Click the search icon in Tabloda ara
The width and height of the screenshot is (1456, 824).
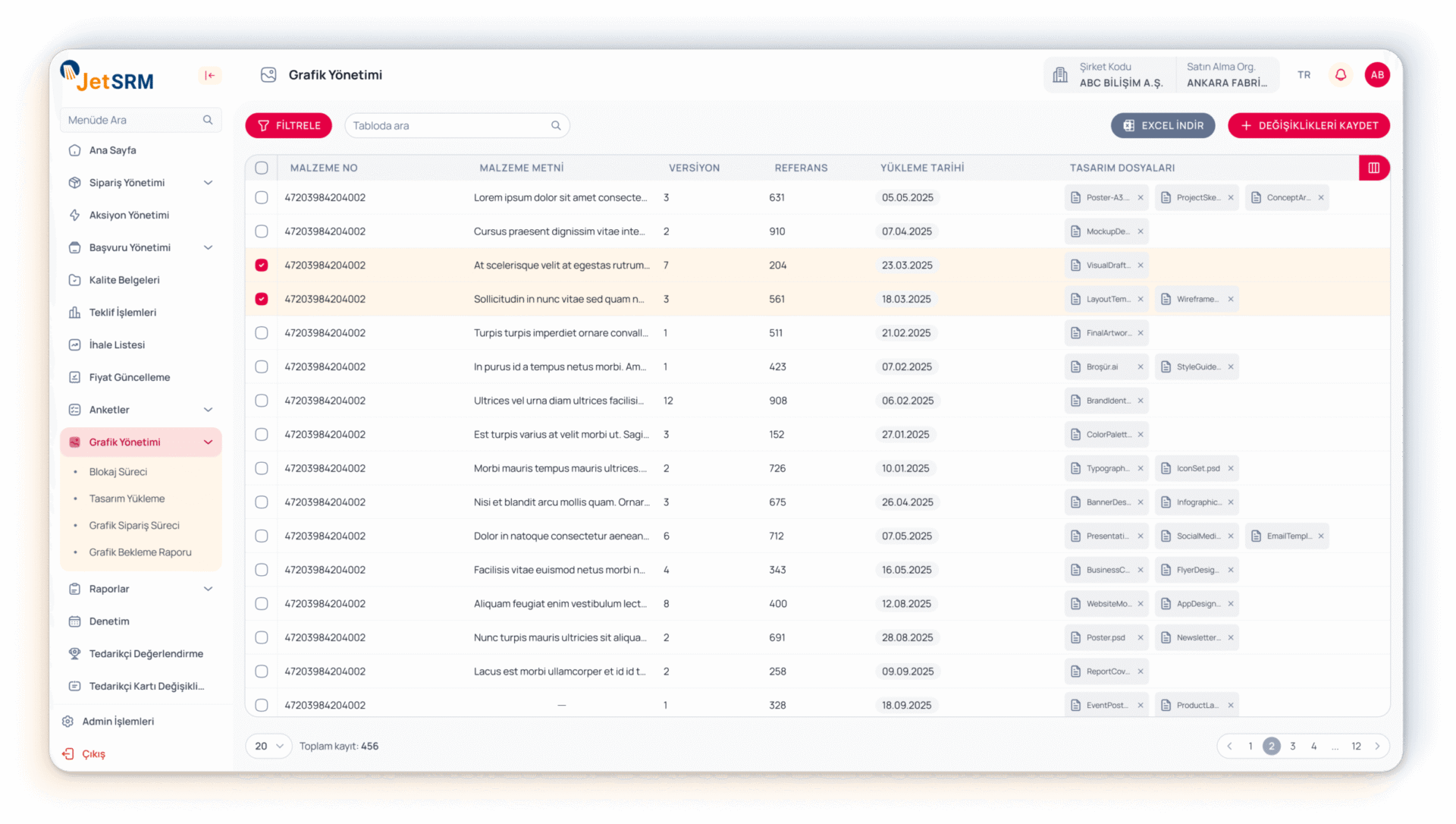point(556,125)
